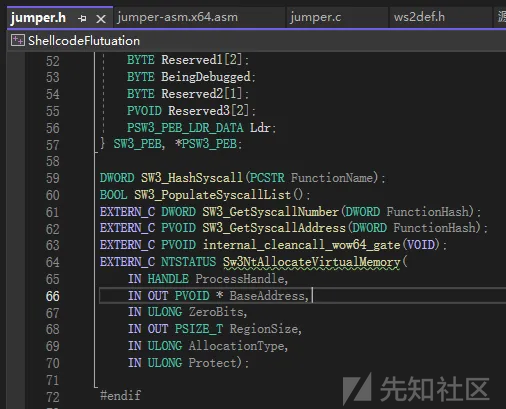The image size is (506, 409).
Task: Select the ws2def.h tab
Action: [x=419, y=17]
